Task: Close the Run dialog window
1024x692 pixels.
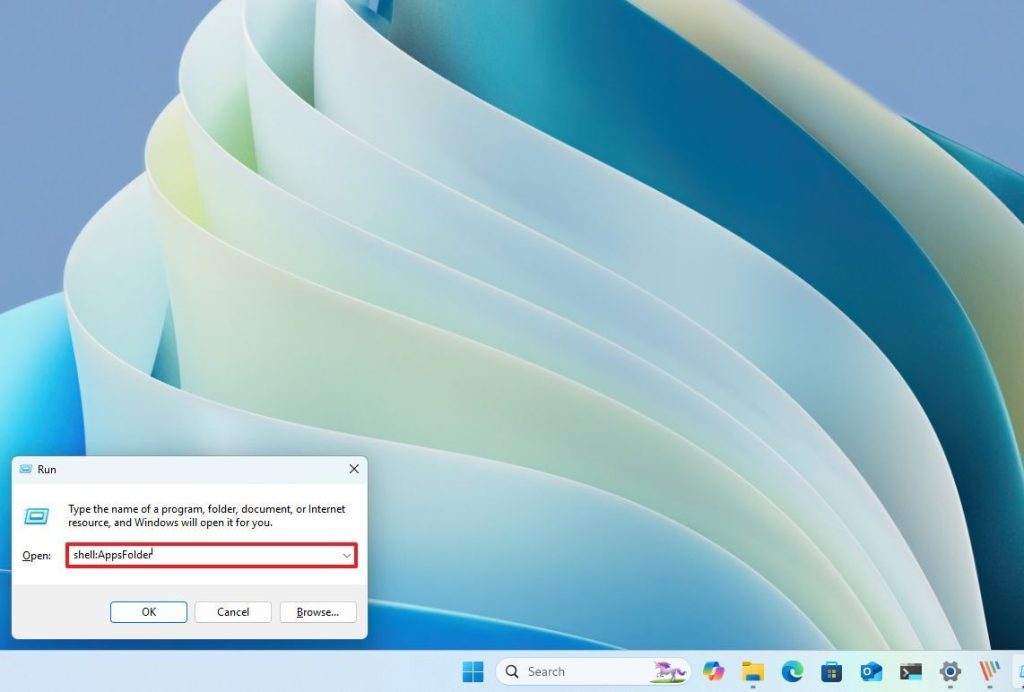Action: [x=353, y=469]
